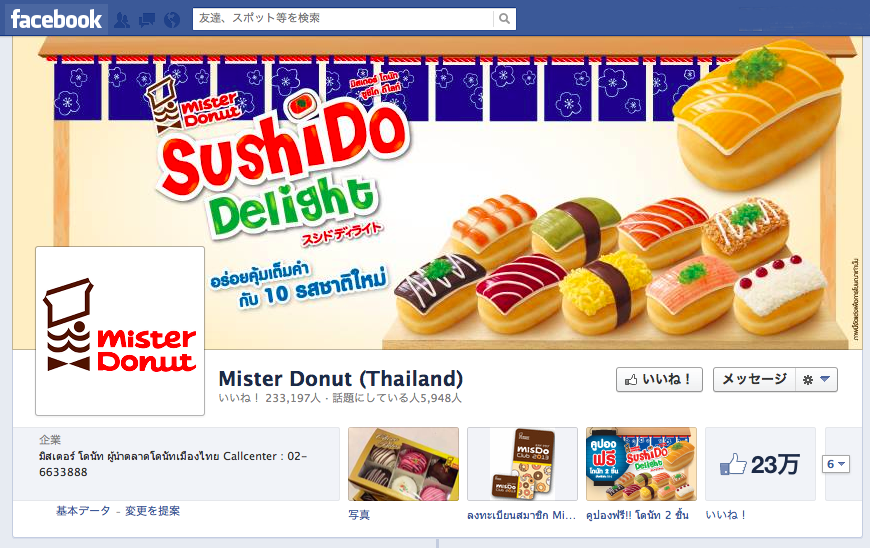Open the notifications globe icon
The width and height of the screenshot is (870, 548).
click(x=172, y=21)
